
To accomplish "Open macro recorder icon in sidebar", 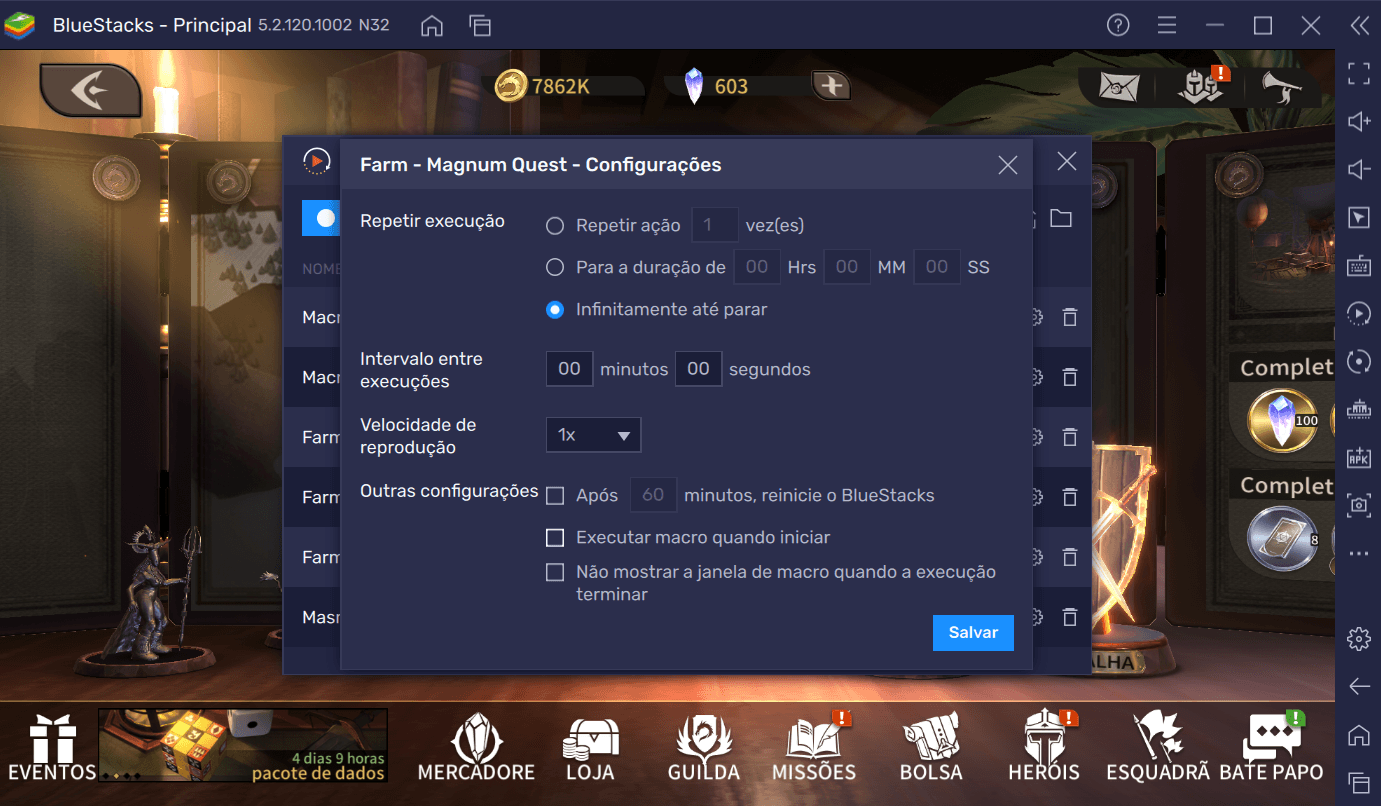I will 1358,313.
